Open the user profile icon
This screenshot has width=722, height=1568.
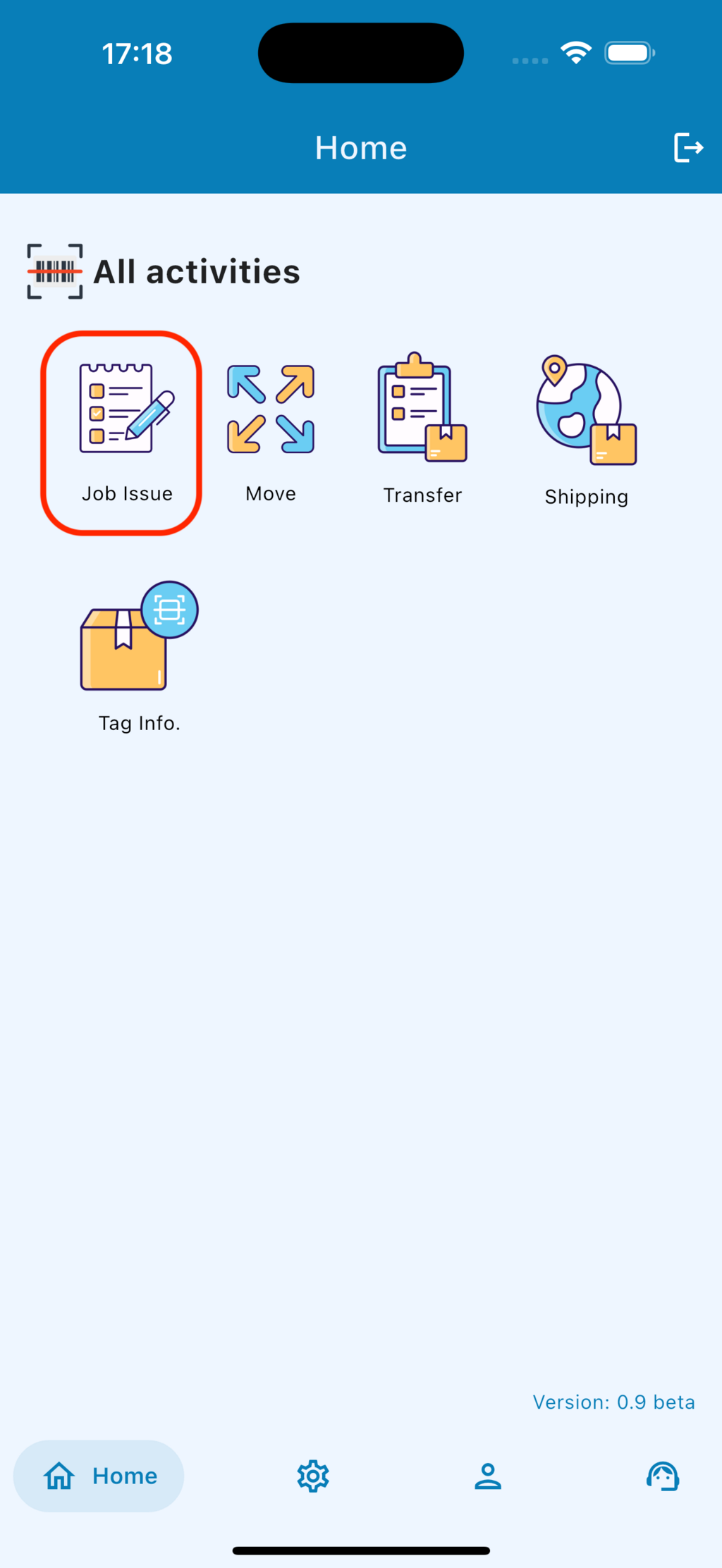(488, 1476)
